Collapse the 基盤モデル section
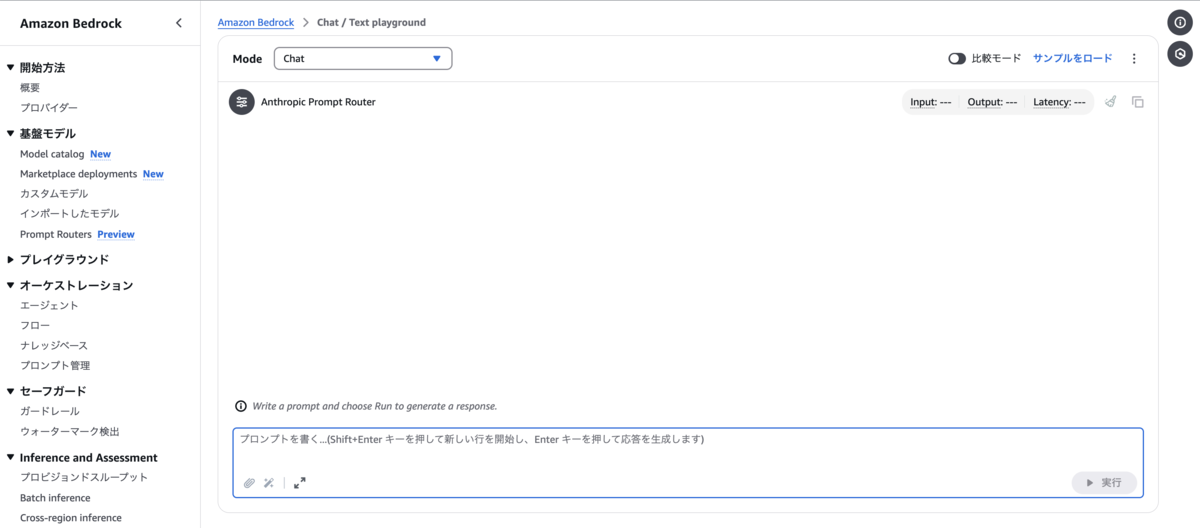The width and height of the screenshot is (1200, 528). click(x=11, y=134)
